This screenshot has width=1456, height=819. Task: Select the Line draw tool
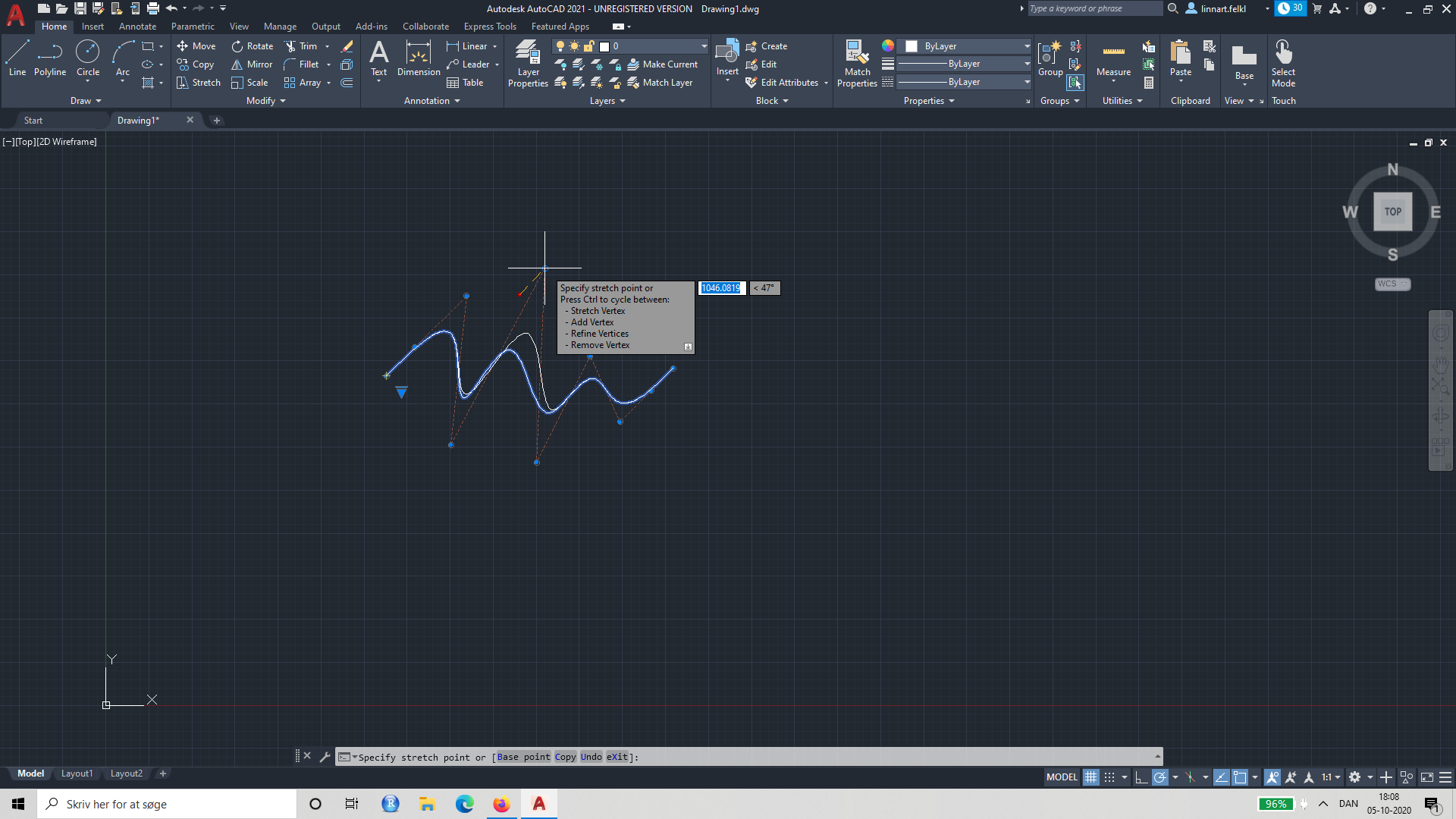(17, 59)
